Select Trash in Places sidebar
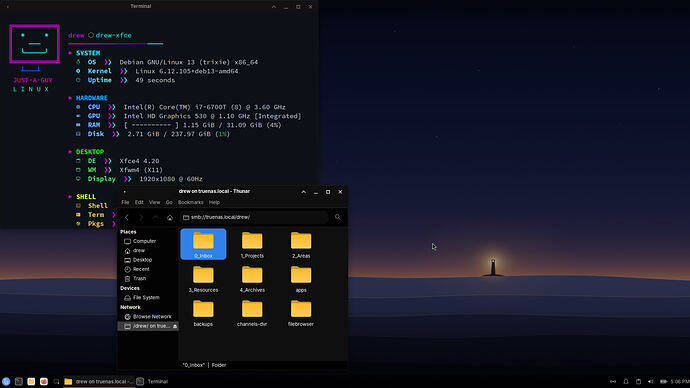Viewport: 690px width, 388px height. click(148, 278)
